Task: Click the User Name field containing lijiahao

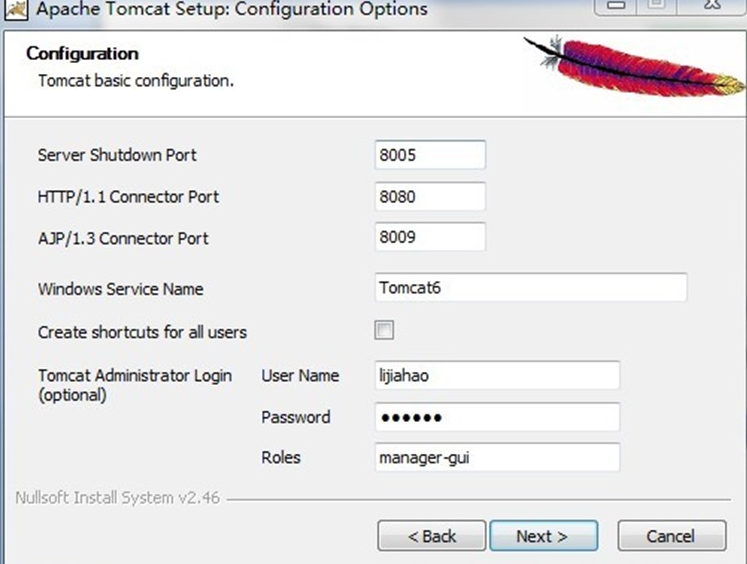Action: pos(497,376)
